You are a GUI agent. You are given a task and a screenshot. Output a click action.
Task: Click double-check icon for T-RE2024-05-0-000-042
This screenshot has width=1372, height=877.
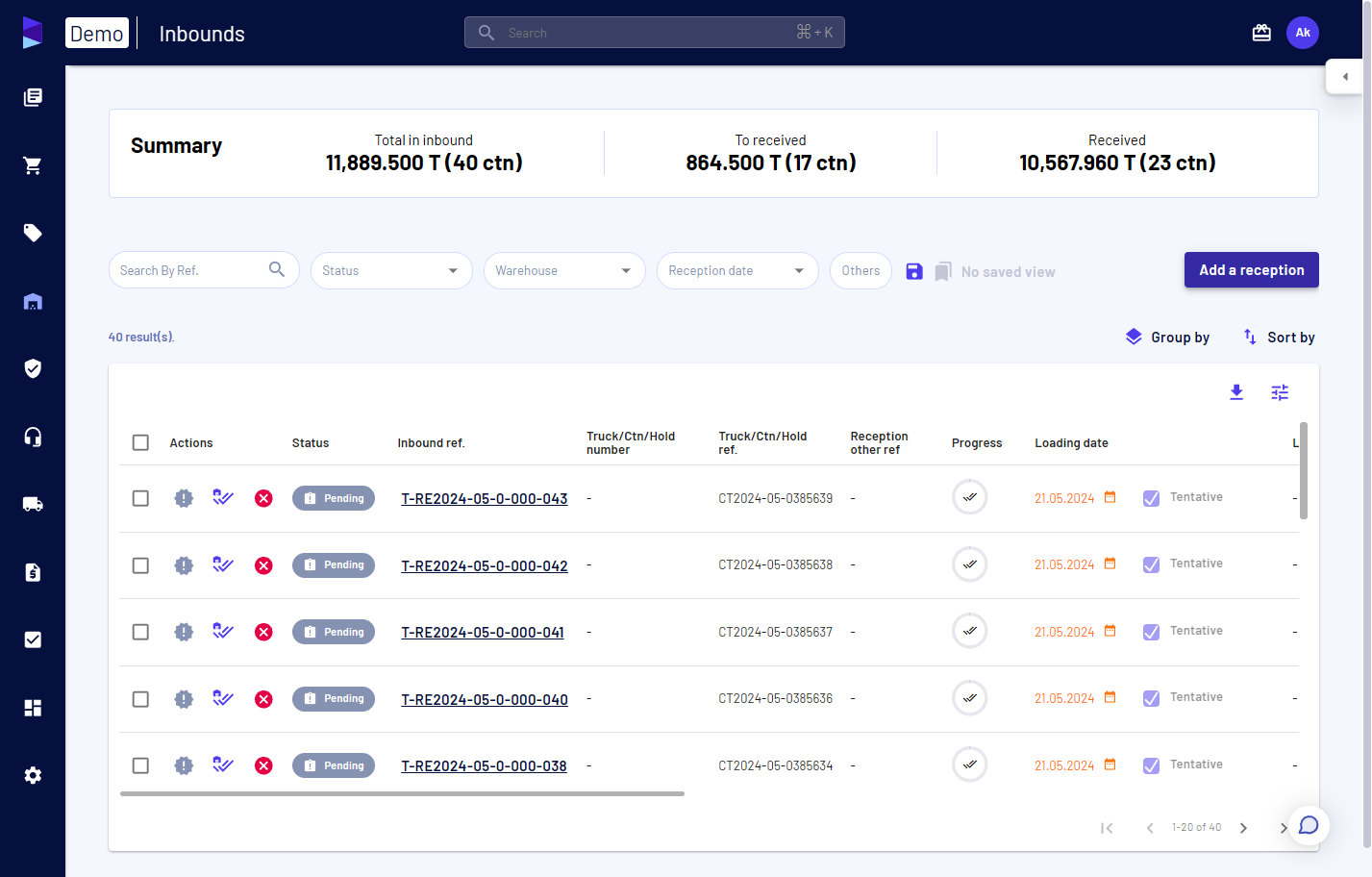pos(223,564)
